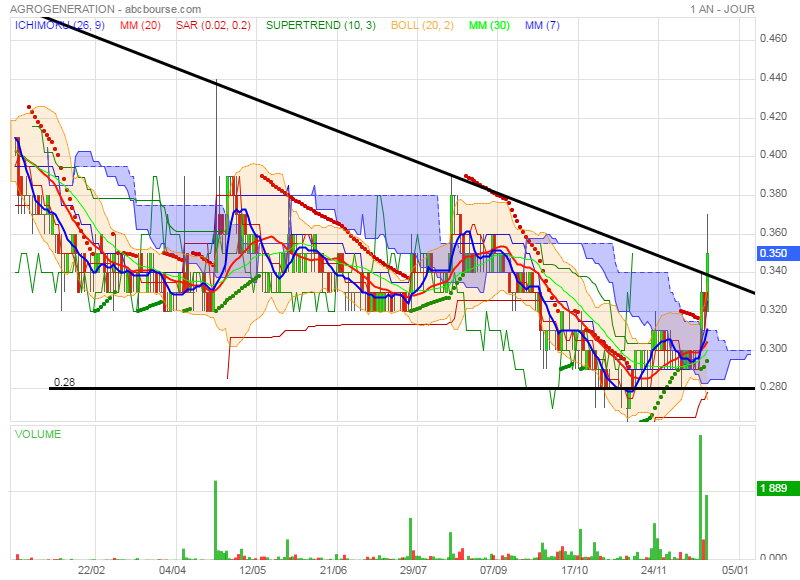Screen dimensions: 800x580
Task: Click the 12/05 date axis label
Action: coord(253,570)
